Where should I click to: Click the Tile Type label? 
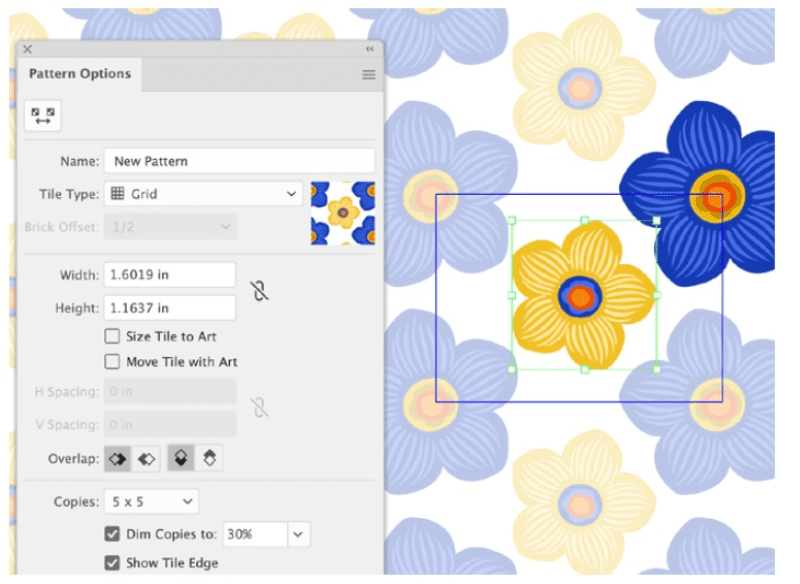point(69,194)
